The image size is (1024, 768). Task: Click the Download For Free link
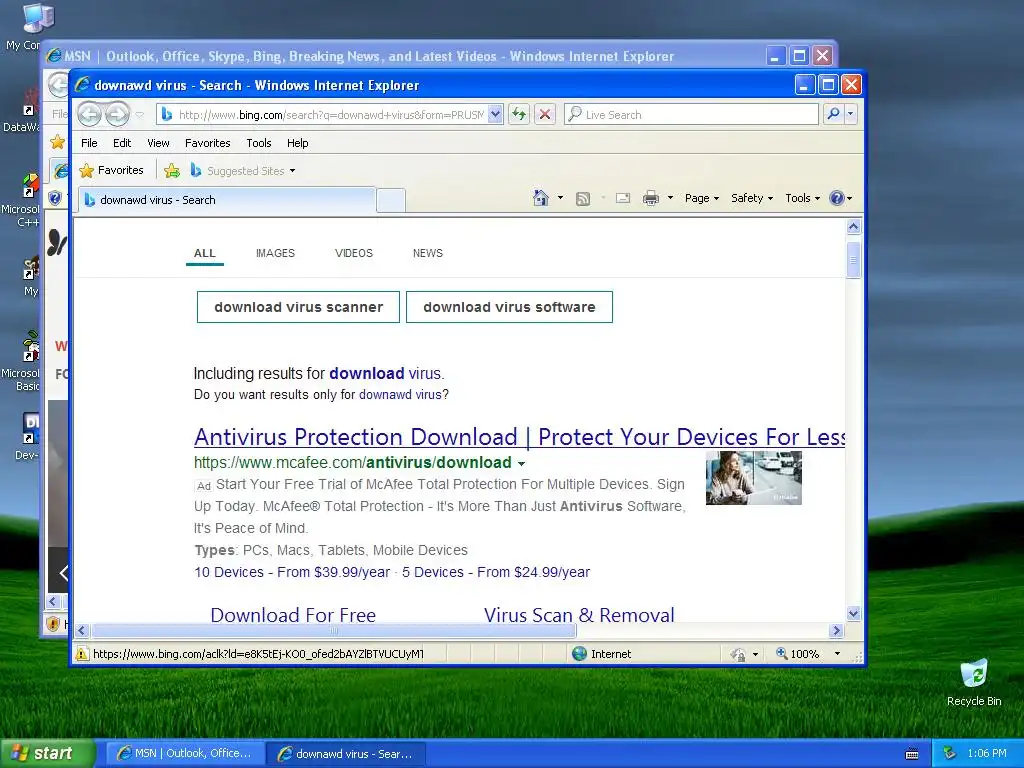point(293,615)
